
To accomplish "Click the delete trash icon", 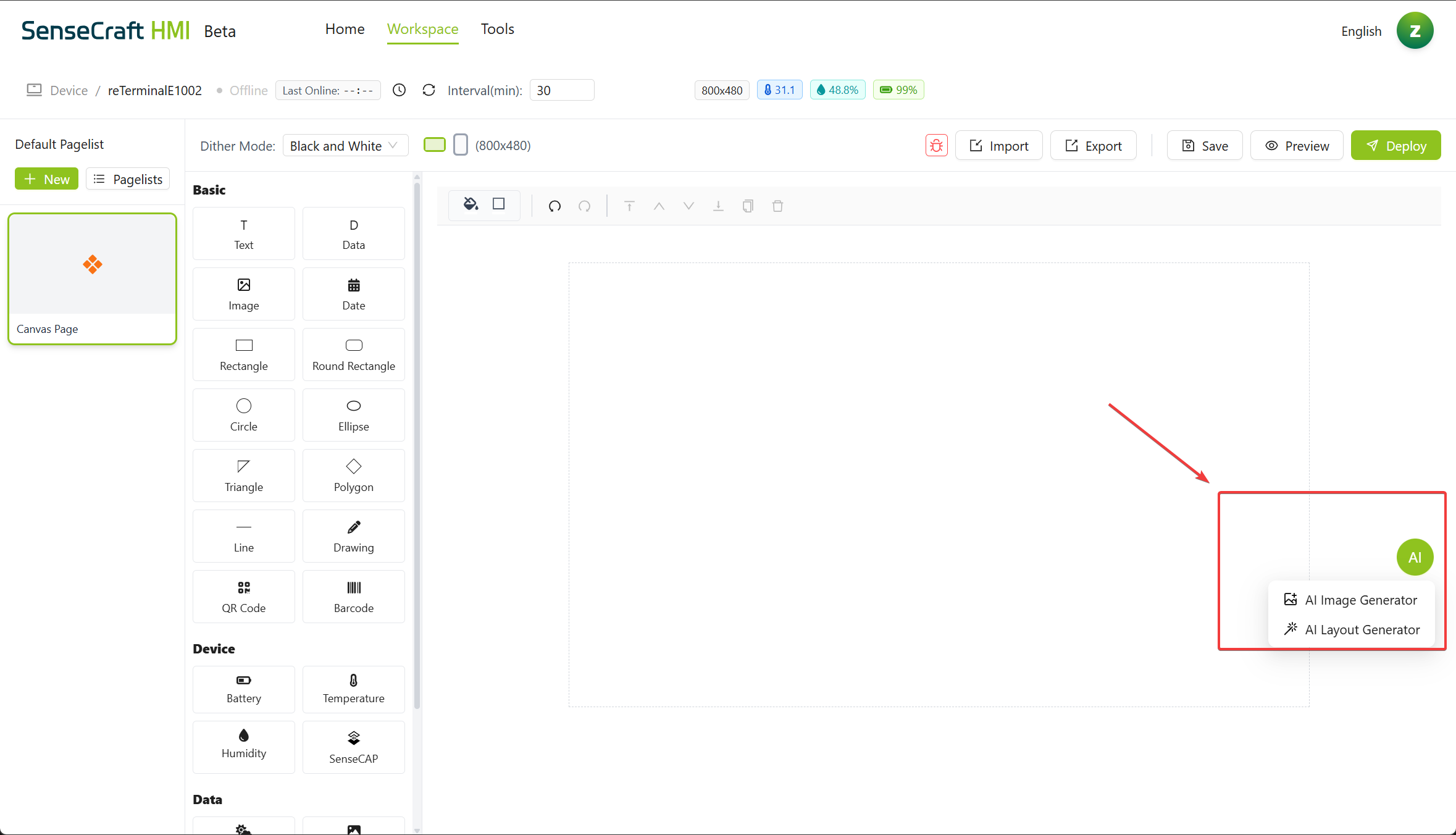I will click(777, 206).
